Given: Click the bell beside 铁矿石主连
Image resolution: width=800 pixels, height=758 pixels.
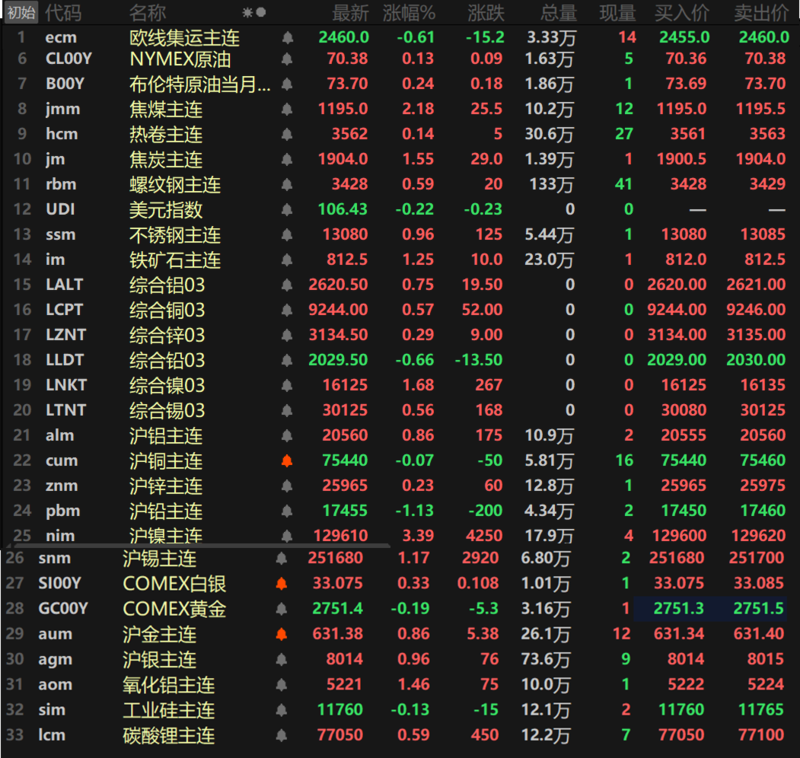Looking at the screenshot, I should (x=287, y=260).
